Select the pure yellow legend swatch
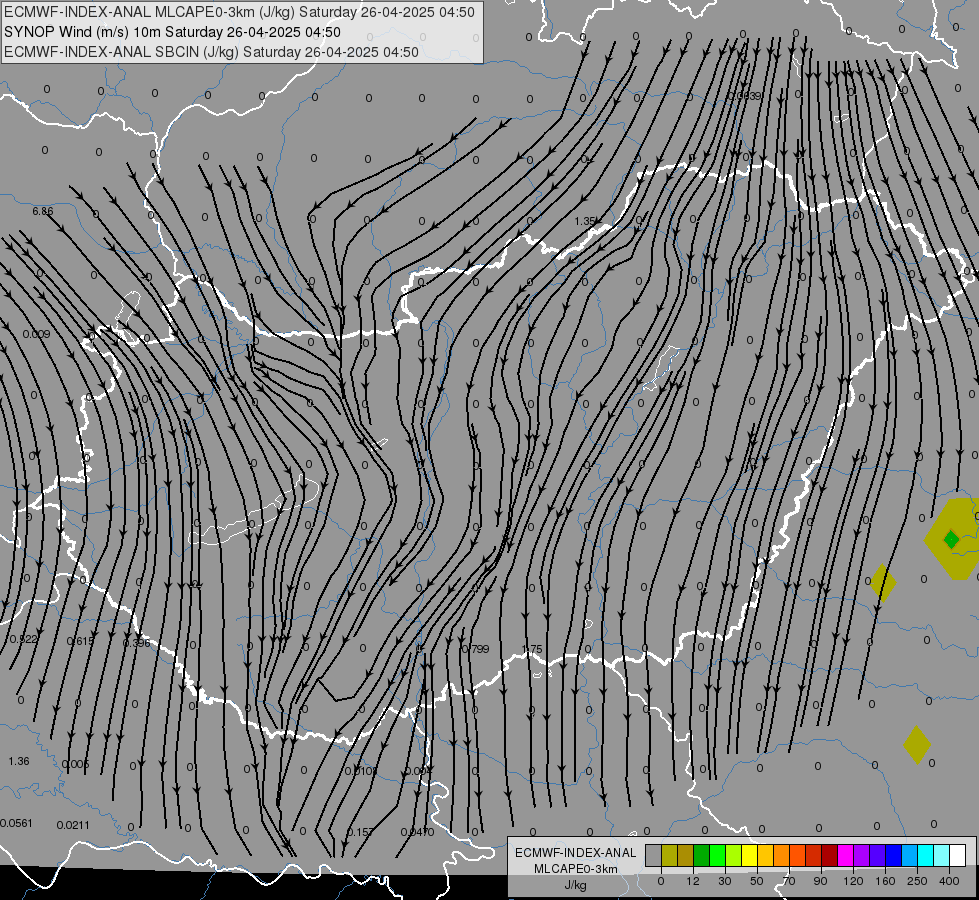 pos(750,855)
